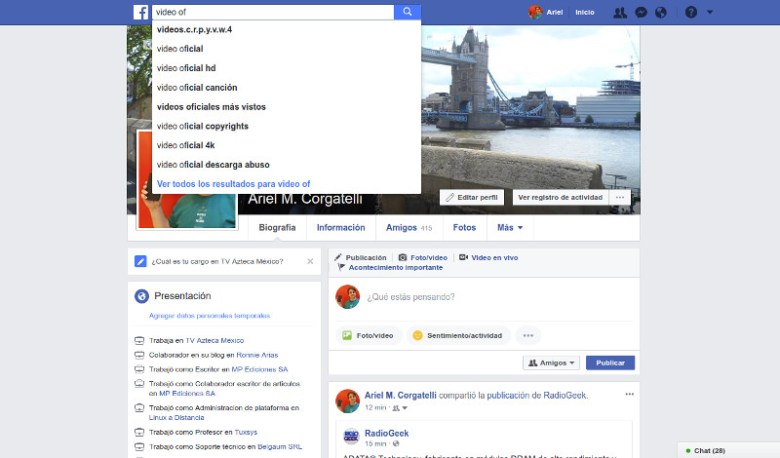
Task: Click the Facebook logo icon
Action: 141,12
